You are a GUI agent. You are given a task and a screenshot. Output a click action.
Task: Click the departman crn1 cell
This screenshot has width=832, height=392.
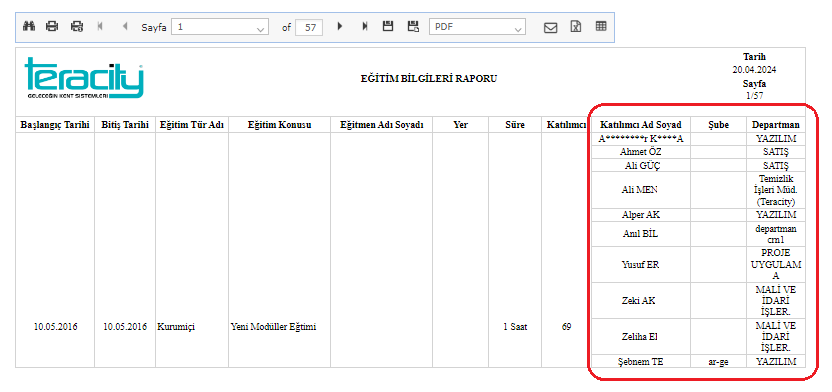pyautogui.click(x=775, y=234)
